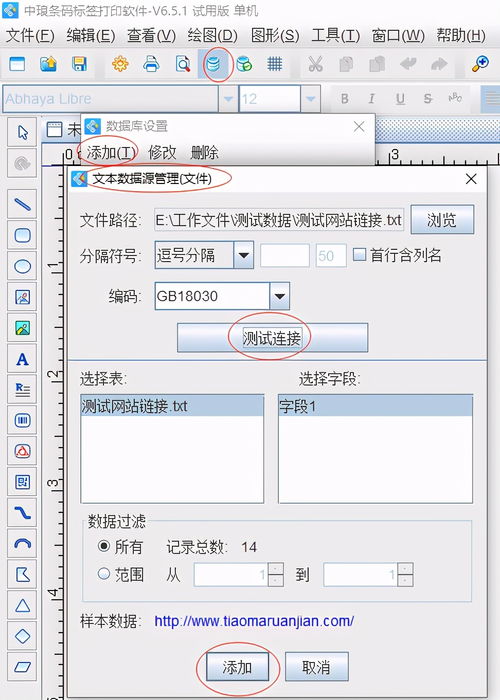Expand the 编码 GB18030 dropdown
Screen dimensions: 500x700
coord(279,296)
